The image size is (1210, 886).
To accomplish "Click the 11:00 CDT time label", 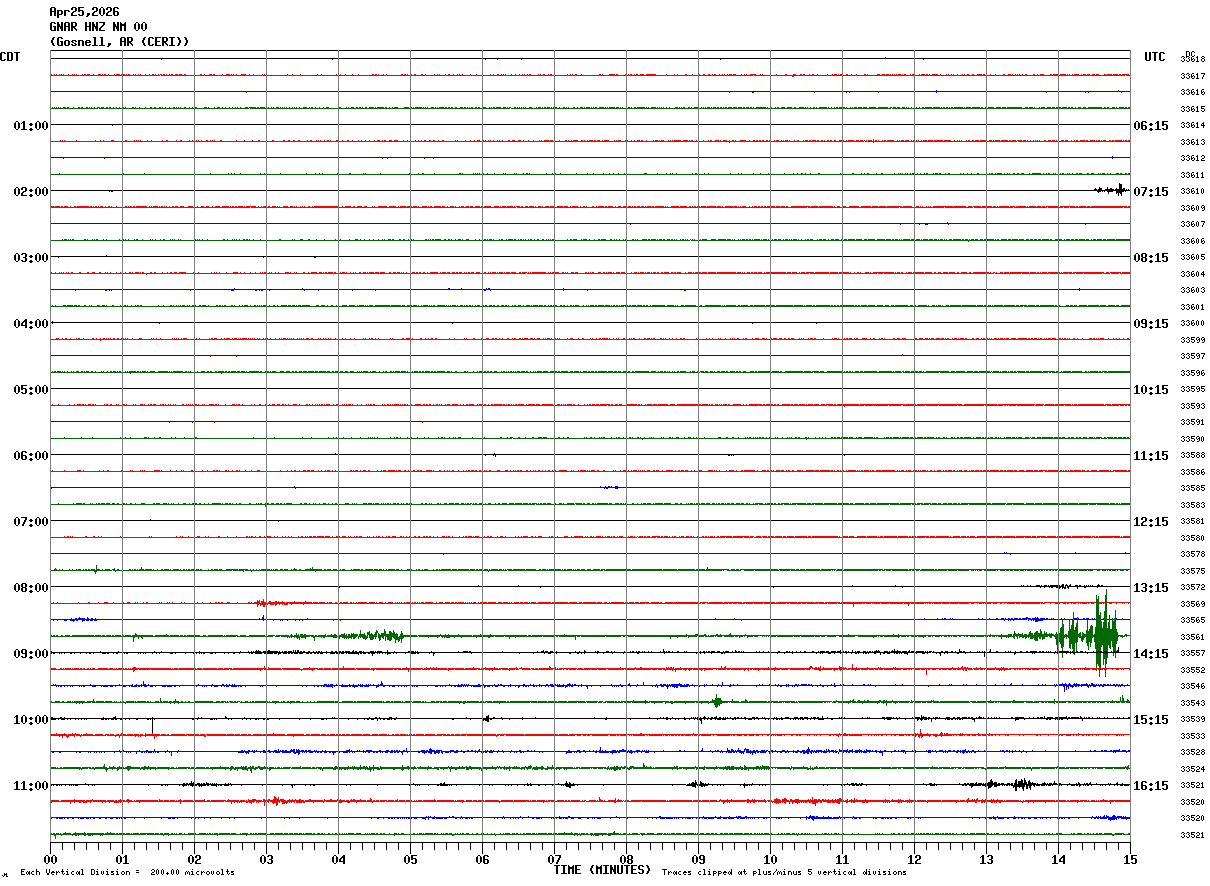I will pyautogui.click(x=30, y=786).
